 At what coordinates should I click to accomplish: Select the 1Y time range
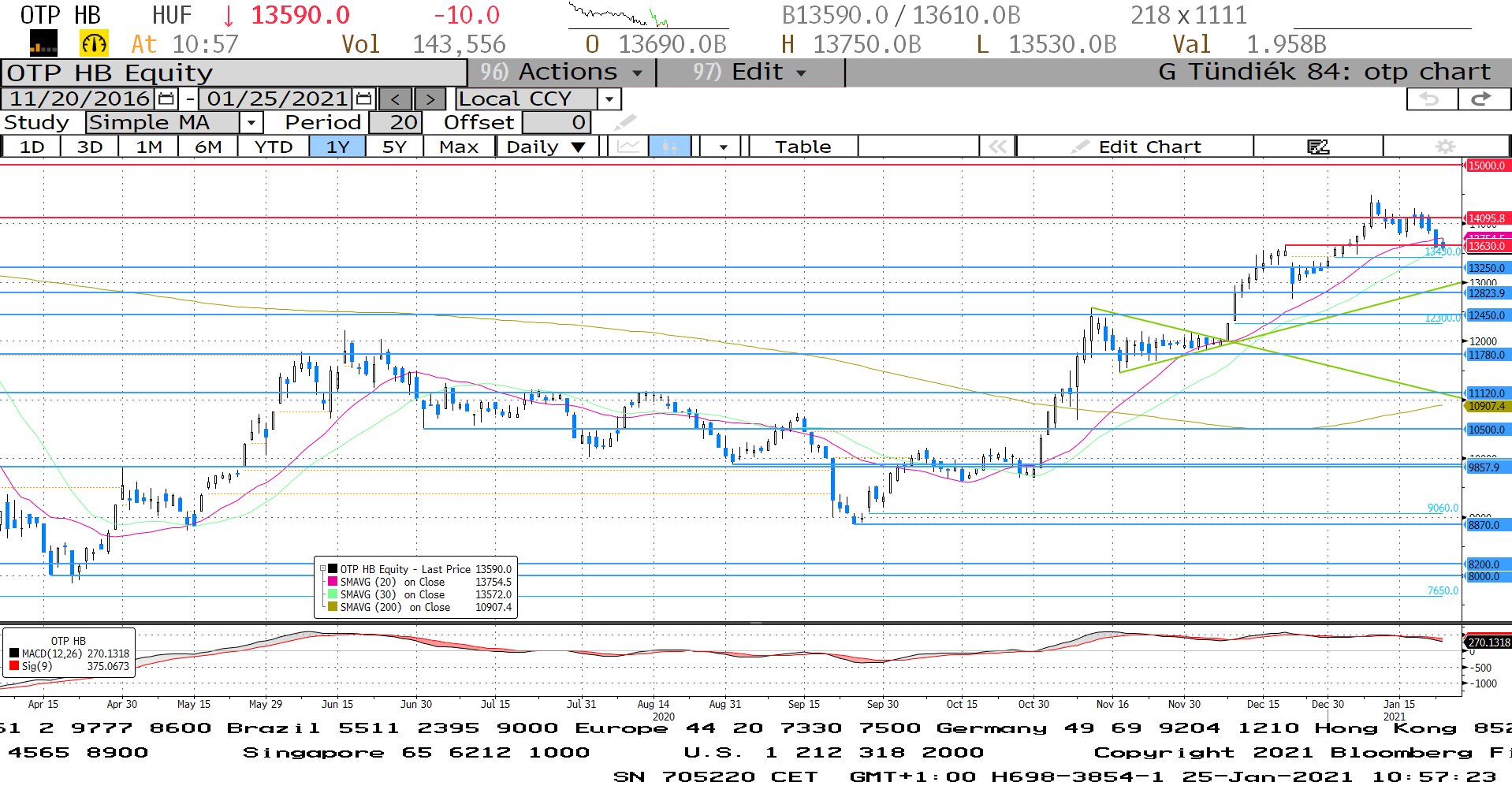(337, 147)
